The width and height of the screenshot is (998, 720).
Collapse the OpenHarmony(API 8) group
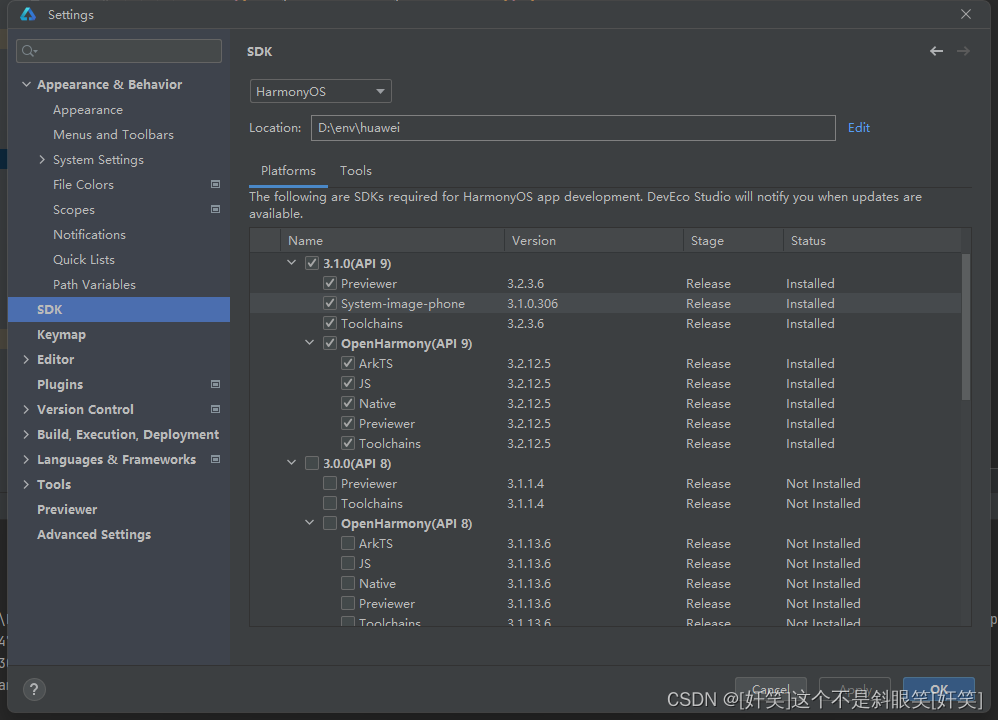coord(309,523)
